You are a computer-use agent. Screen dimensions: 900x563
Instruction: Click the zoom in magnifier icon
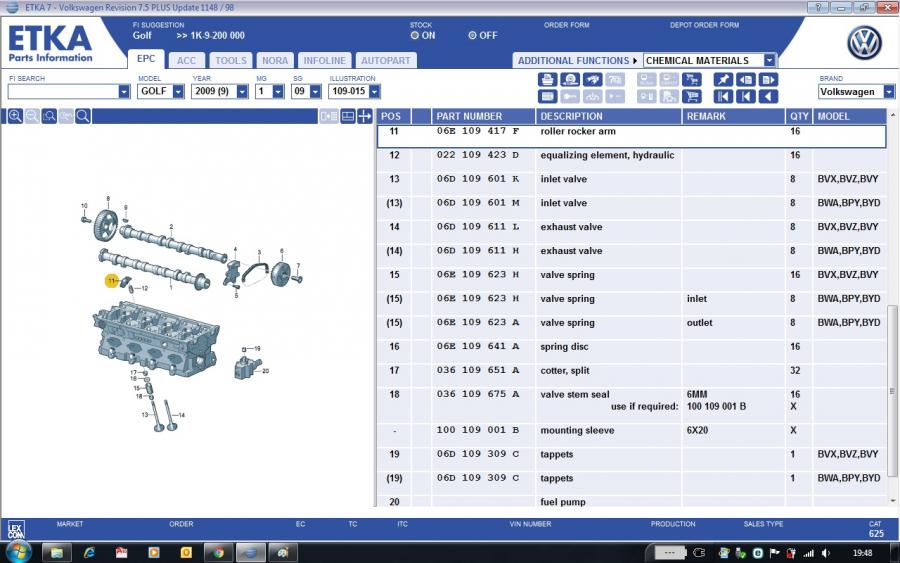[15, 116]
